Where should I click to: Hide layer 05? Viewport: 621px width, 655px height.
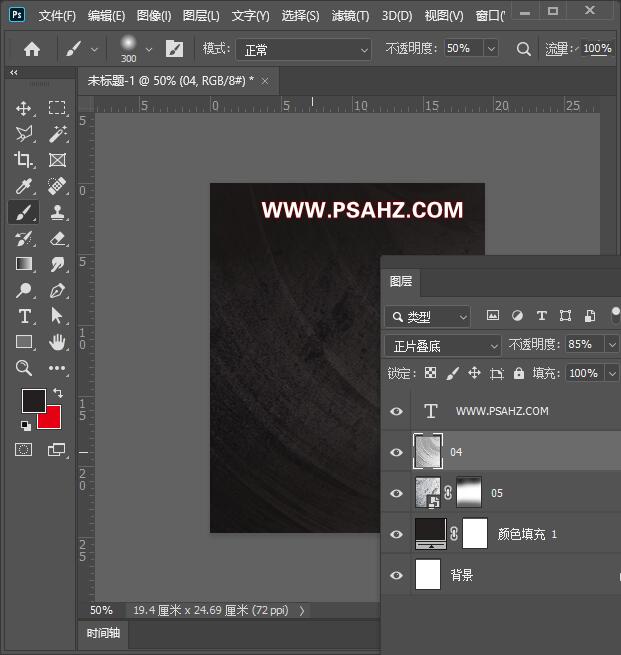click(x=396, y=493)
